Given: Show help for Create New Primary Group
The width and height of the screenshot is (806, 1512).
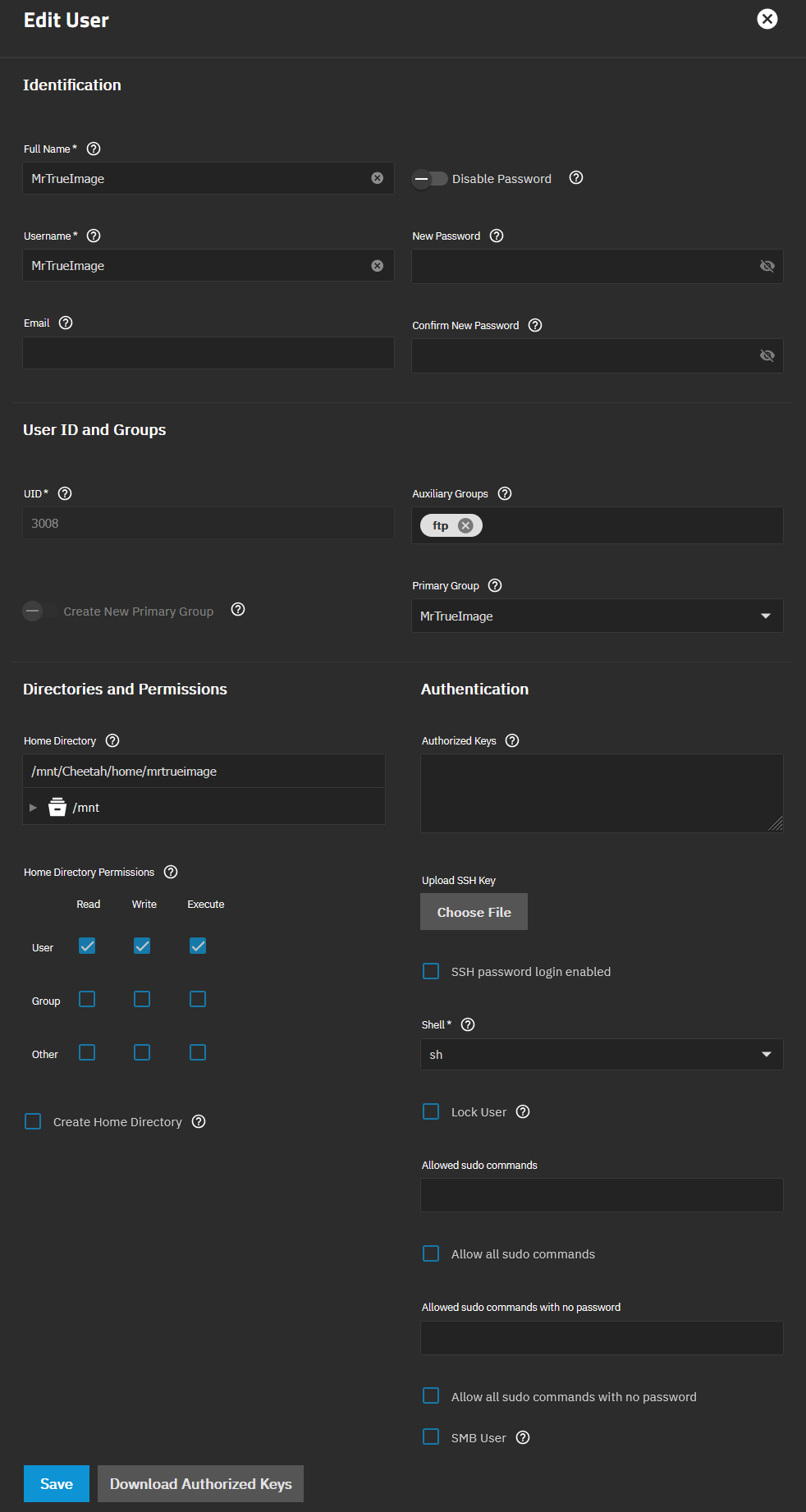Looking at the screenshot, I should 238,609.
